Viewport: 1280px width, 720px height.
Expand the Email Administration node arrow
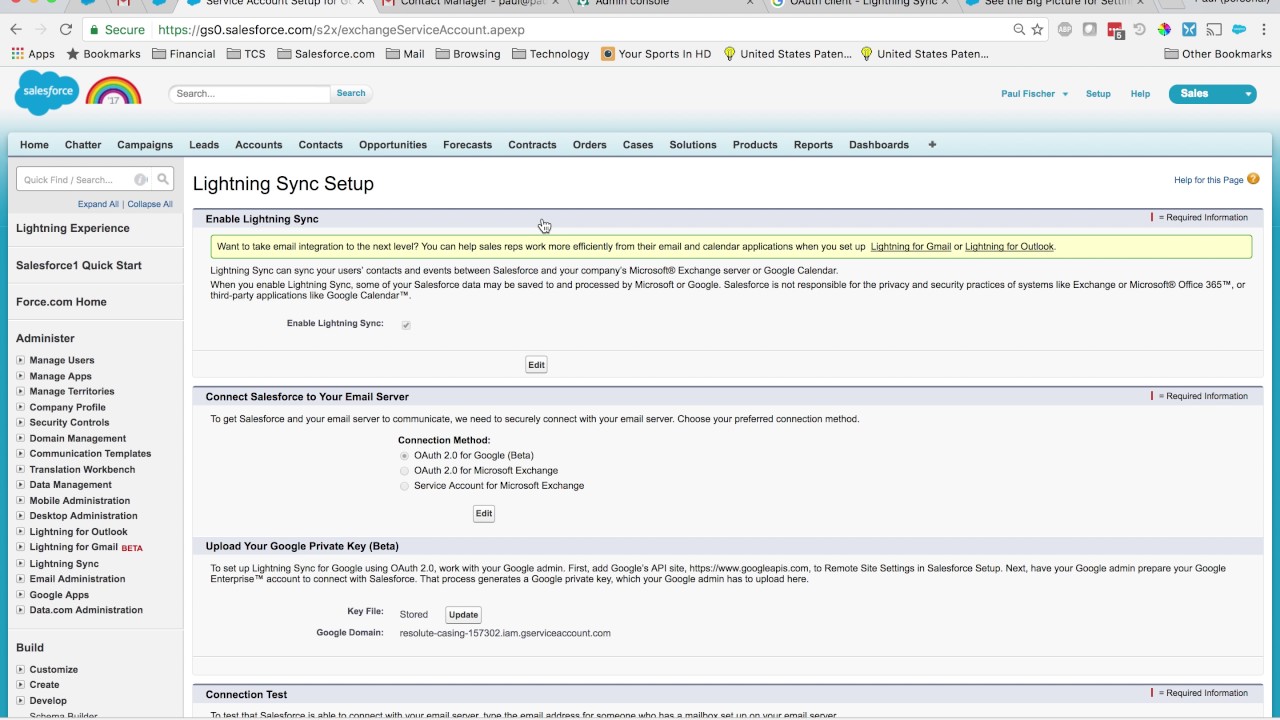pyautogui.click(x=20, y=579)
